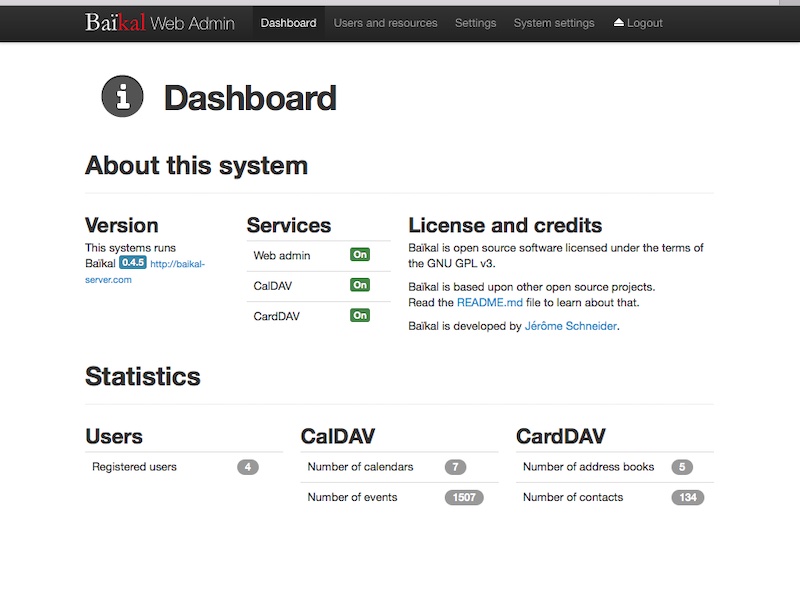800x600 pixels.
Task: Click the 'Web admin' service label
Action: (282, 256)
